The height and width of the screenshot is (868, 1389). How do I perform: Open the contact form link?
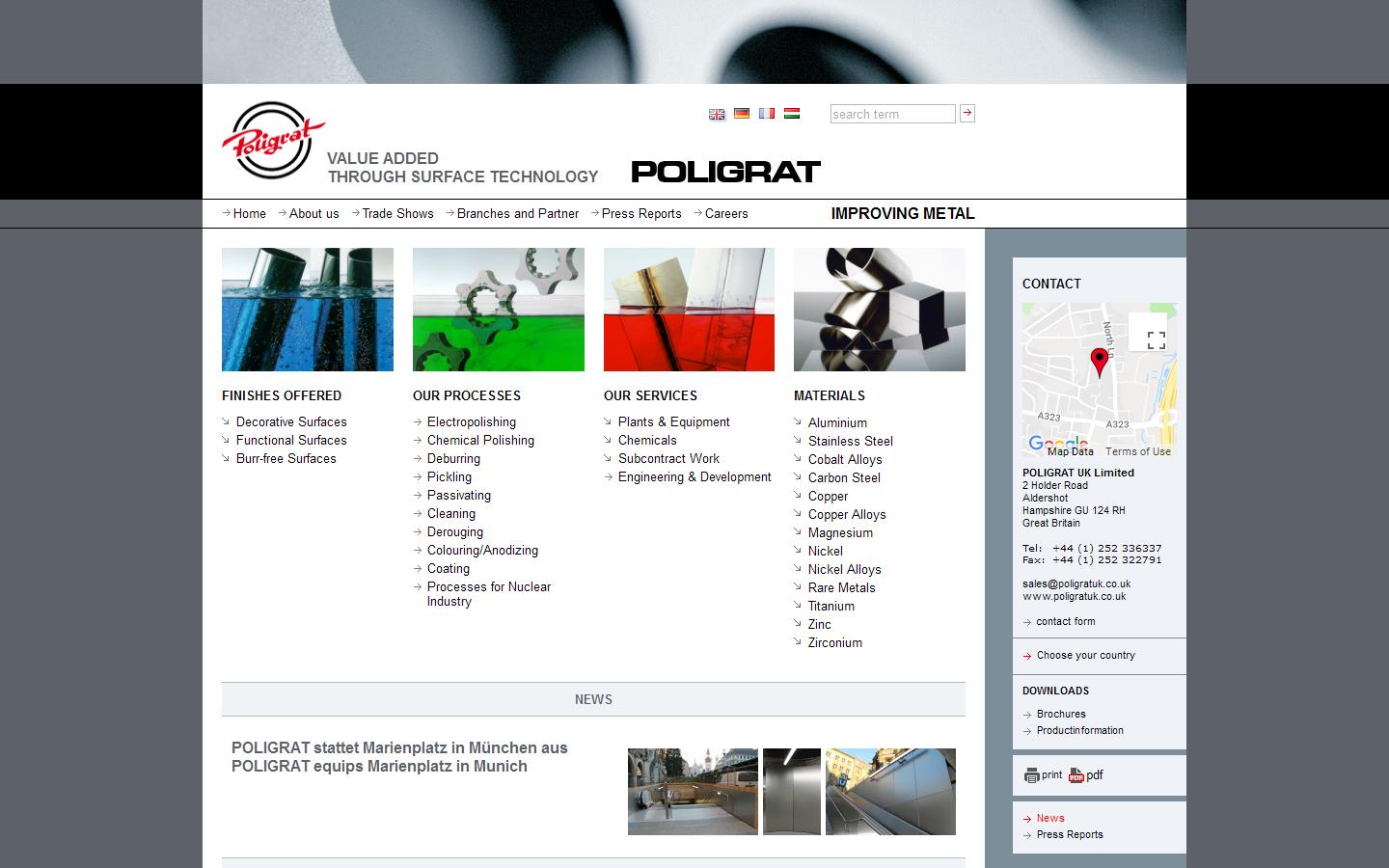(1065, 621)
